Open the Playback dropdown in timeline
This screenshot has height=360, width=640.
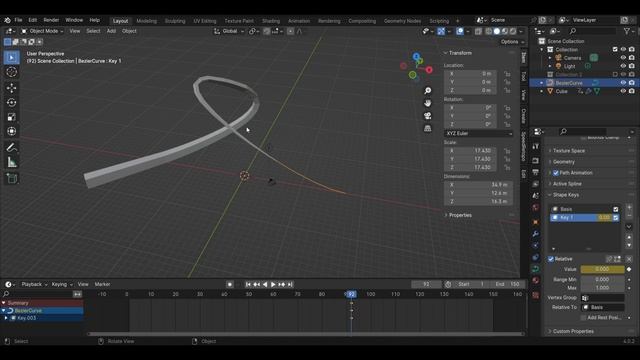pos(34,284)
